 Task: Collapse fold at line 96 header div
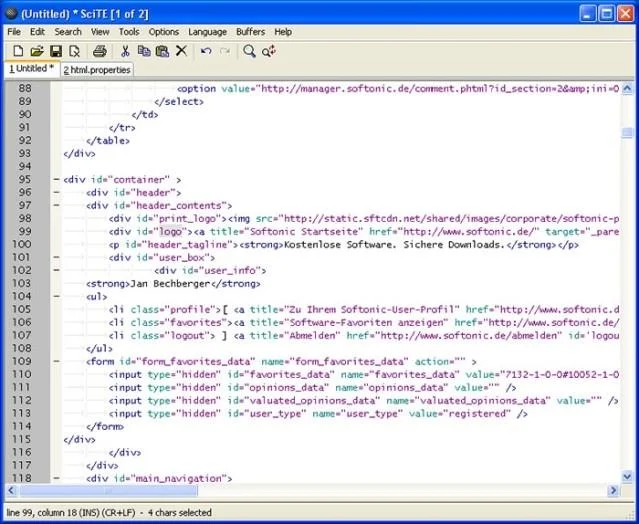56,192
